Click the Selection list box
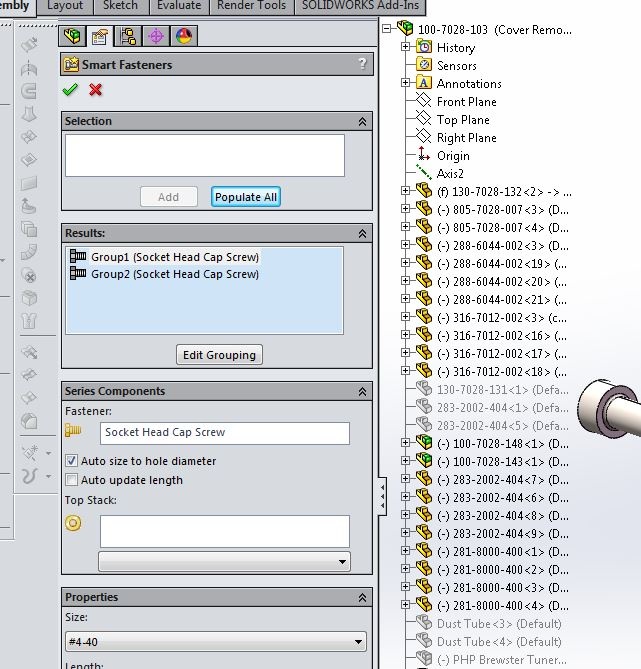The width and height of the screenshot is (641, 669). click(x=205, y=155)
